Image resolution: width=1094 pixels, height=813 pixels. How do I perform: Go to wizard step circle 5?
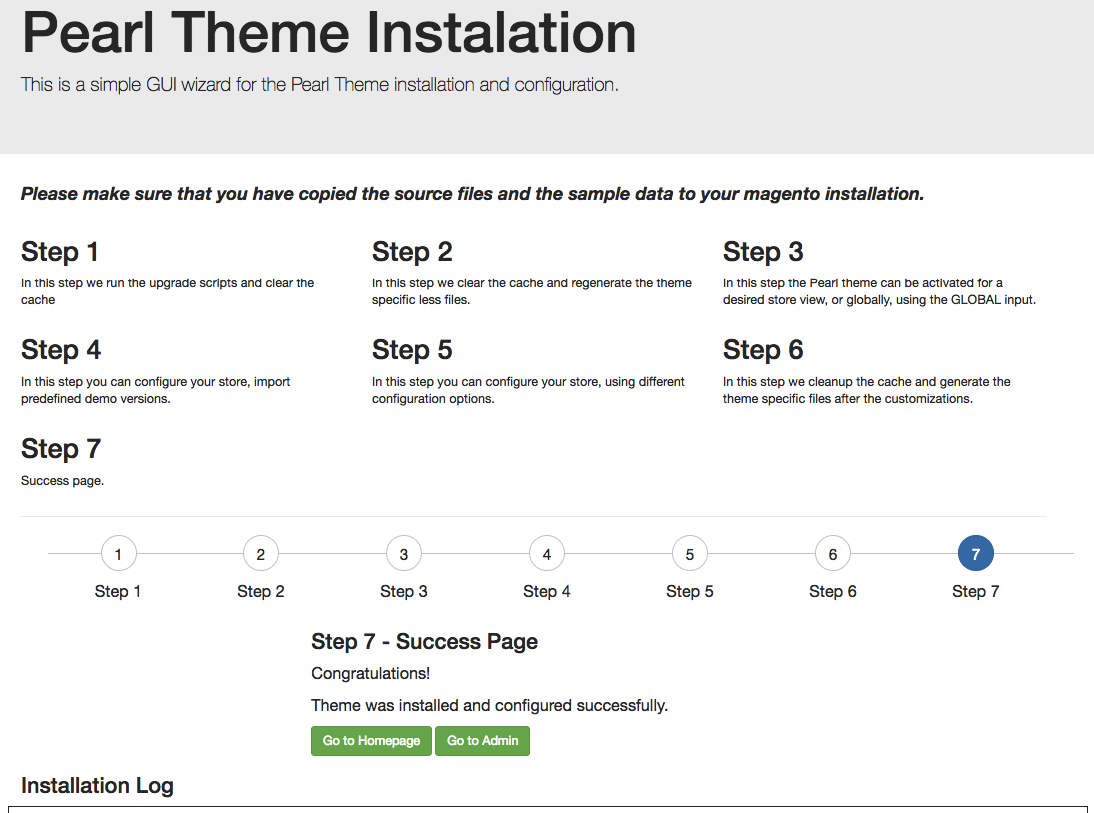pyautogui.click(x=690, y=554)
